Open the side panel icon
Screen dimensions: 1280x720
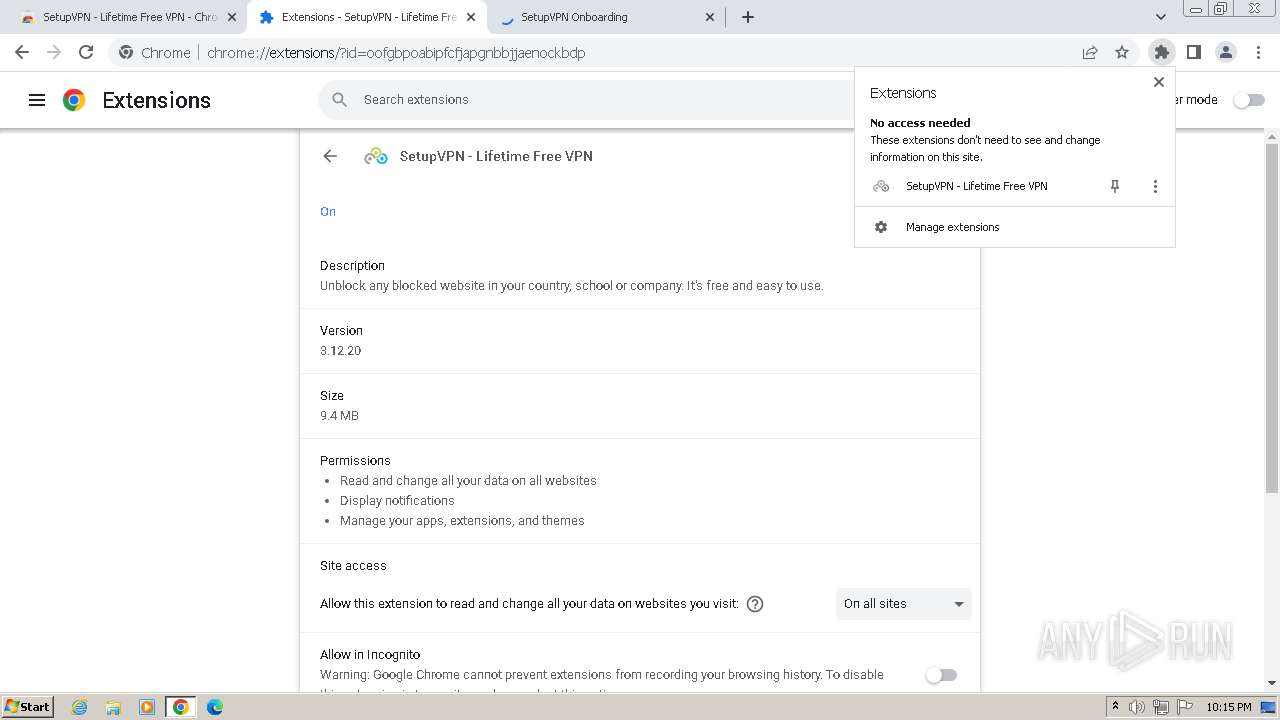1193,52
